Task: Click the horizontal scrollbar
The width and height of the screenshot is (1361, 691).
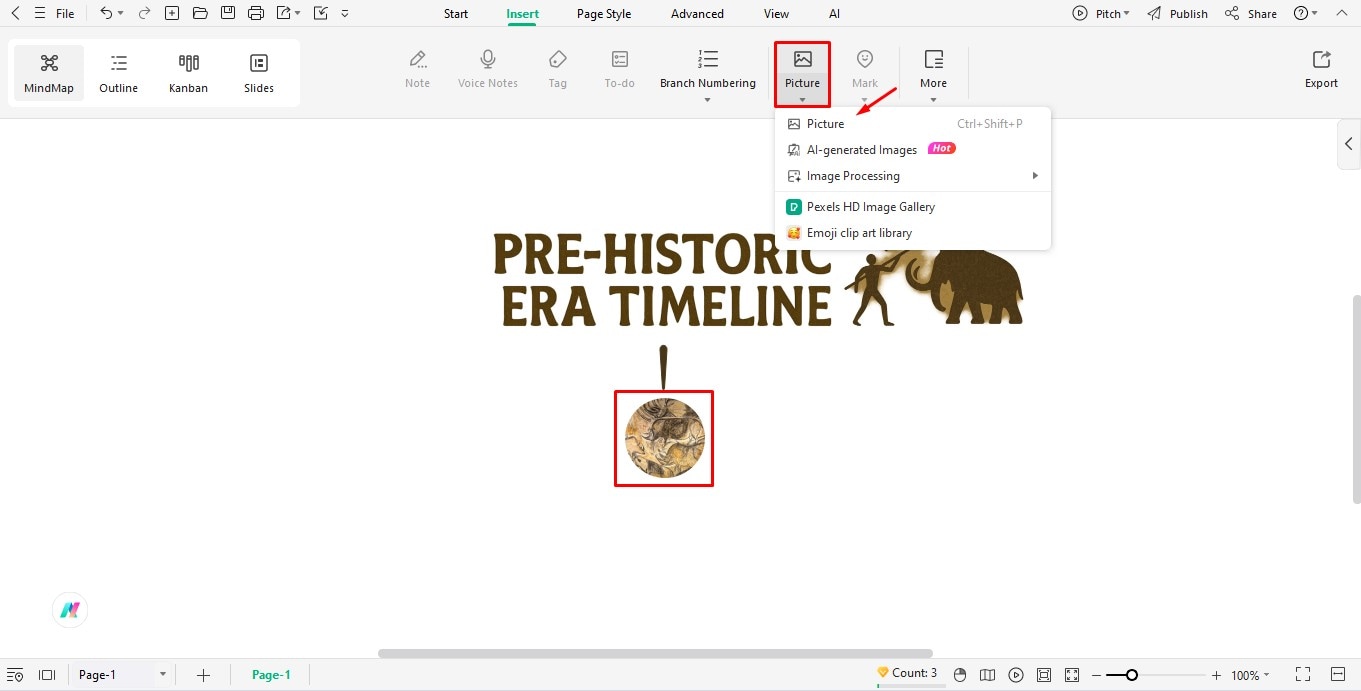Action: (655, 654)
